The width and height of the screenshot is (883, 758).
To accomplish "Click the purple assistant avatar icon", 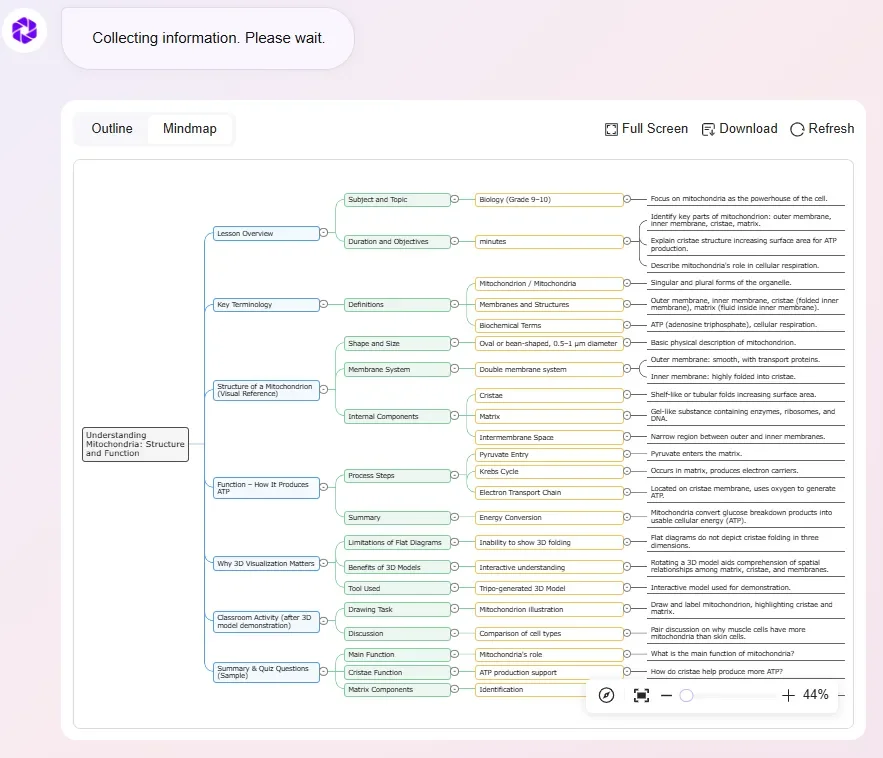I will click(x=24, y=30).
